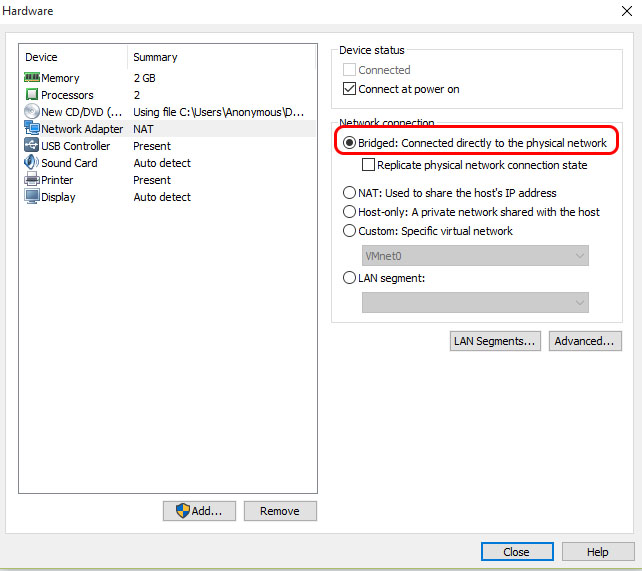
Task: Choose the Host-only network option
Action: pos(349,212)
